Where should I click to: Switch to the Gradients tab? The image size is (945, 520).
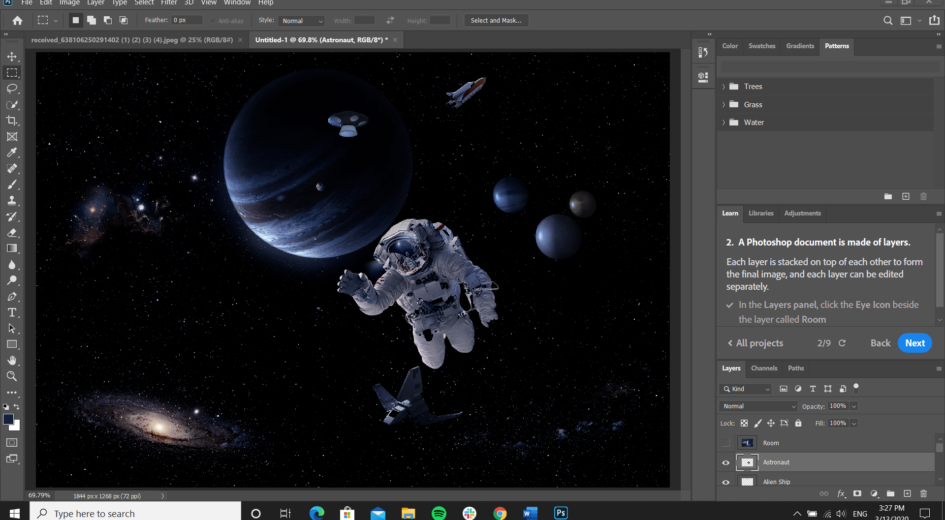tap(800, 46)
